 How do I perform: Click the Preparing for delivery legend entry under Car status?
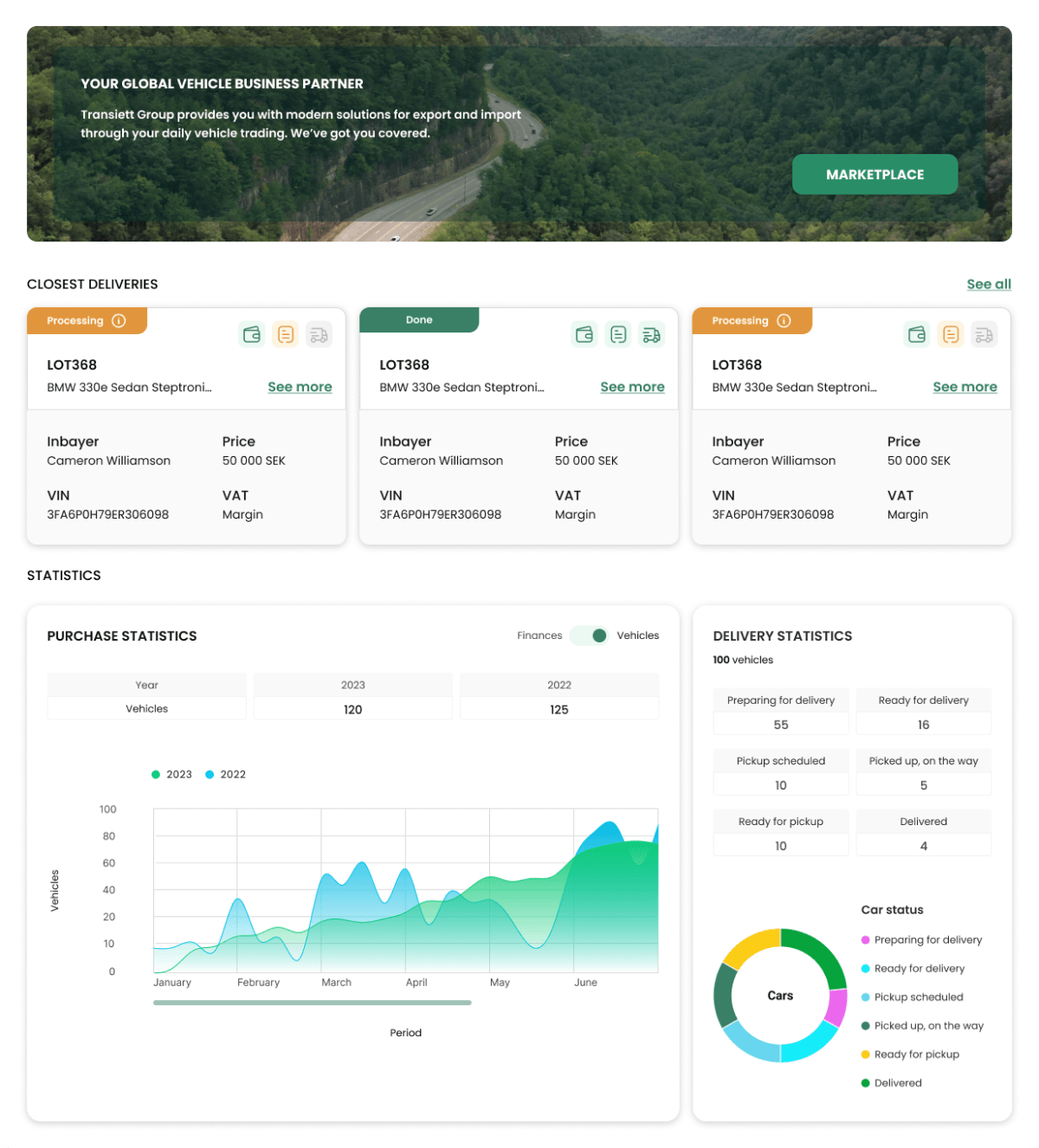(921, 939)
